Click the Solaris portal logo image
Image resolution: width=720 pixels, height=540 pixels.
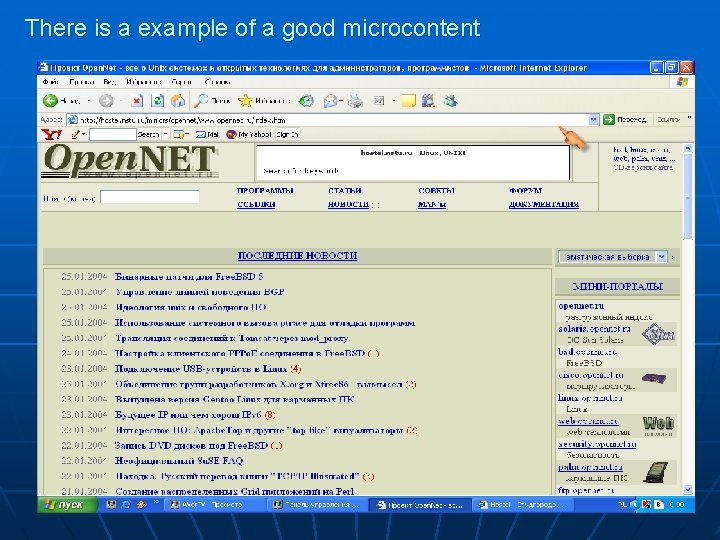(658, 334)
